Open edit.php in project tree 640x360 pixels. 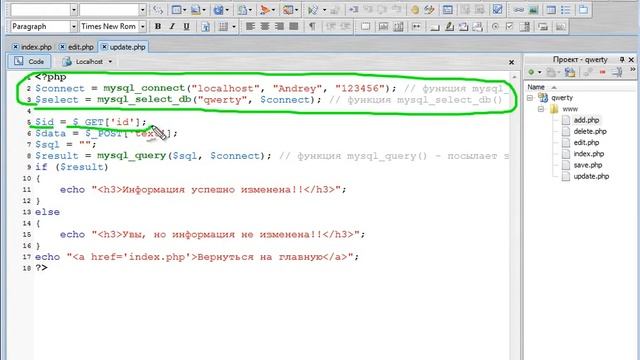[x=586, y=142]
